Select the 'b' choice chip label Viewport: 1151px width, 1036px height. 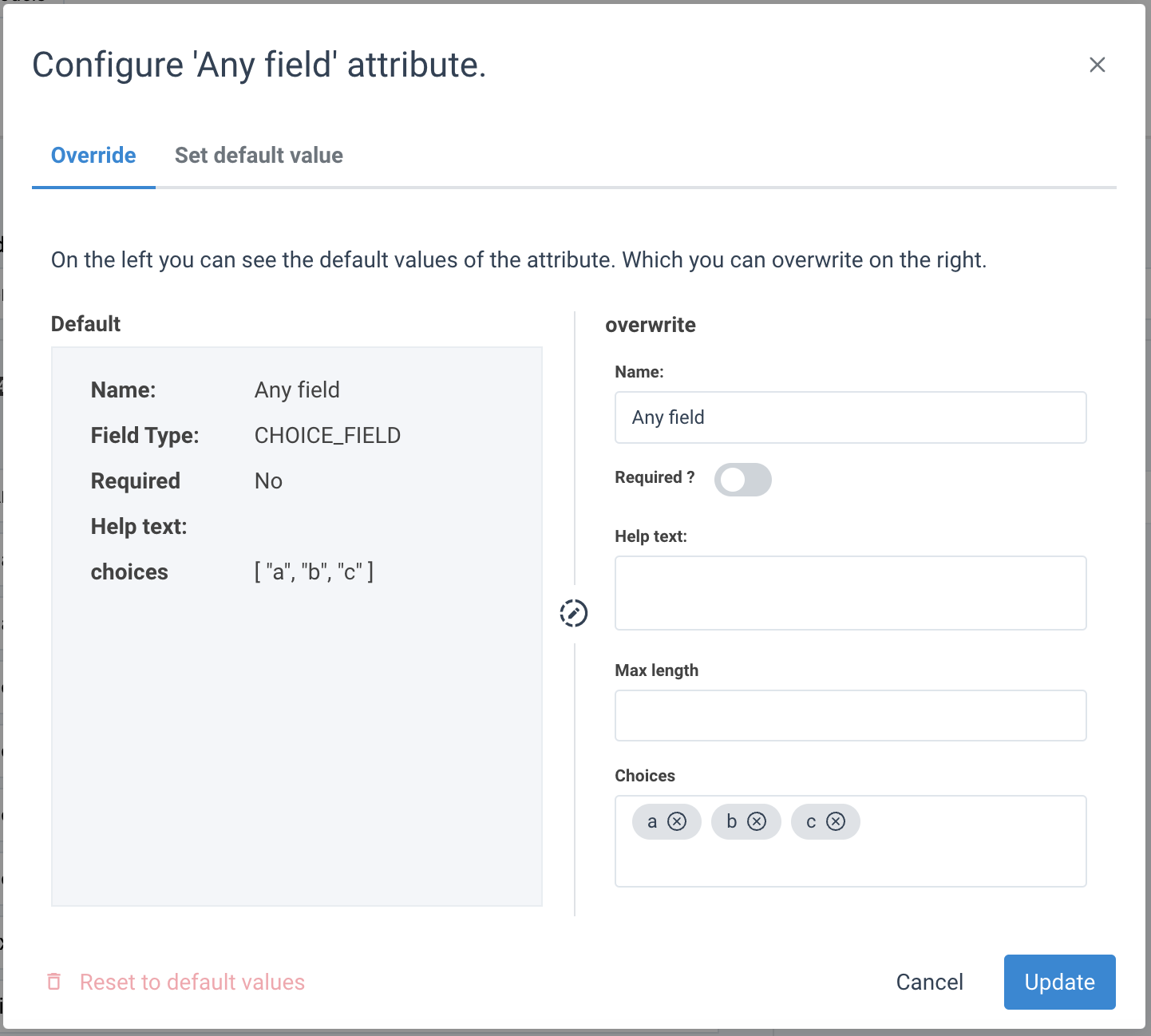(731, 821)
